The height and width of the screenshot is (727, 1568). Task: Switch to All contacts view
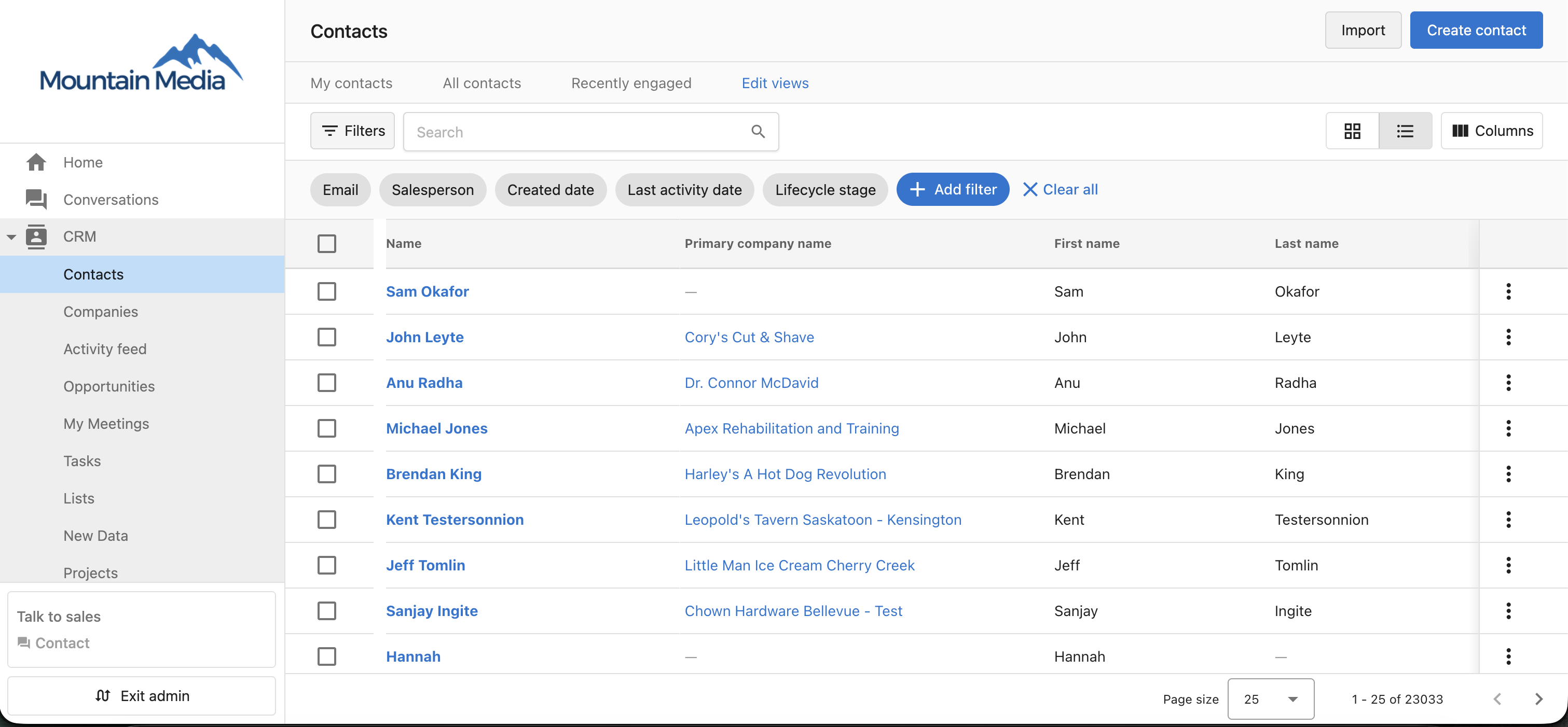482,83
